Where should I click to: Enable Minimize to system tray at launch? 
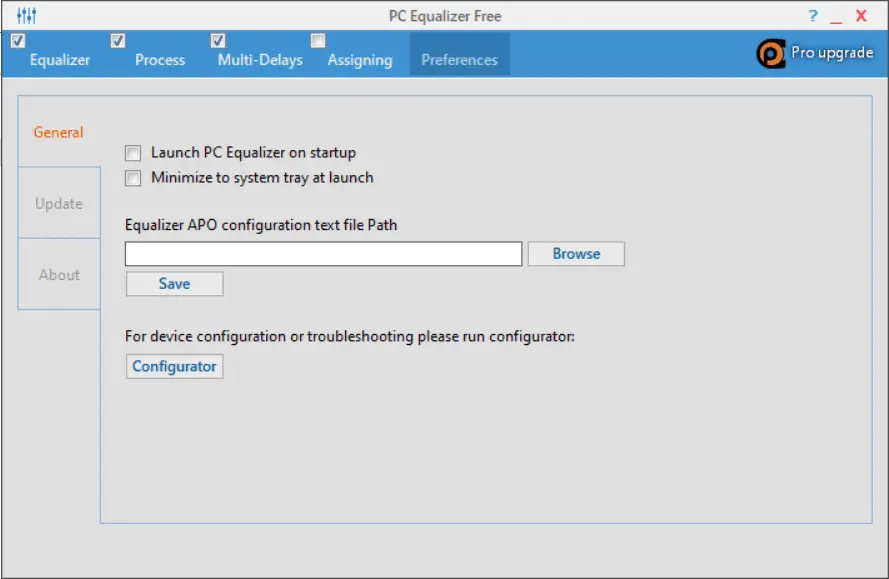(133, 178)
